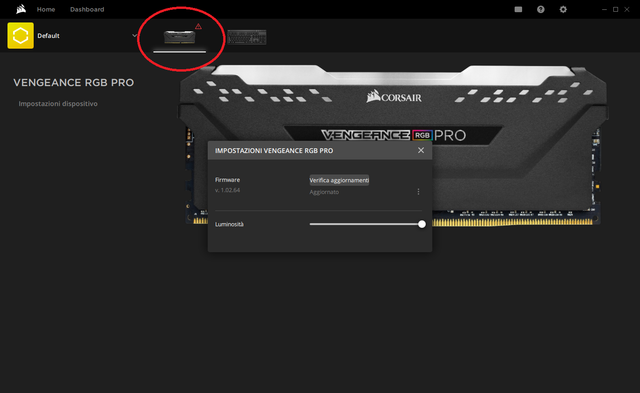Open the Dashboard tab
Viewport: 640px width, 393px height.
pos(87,9)
